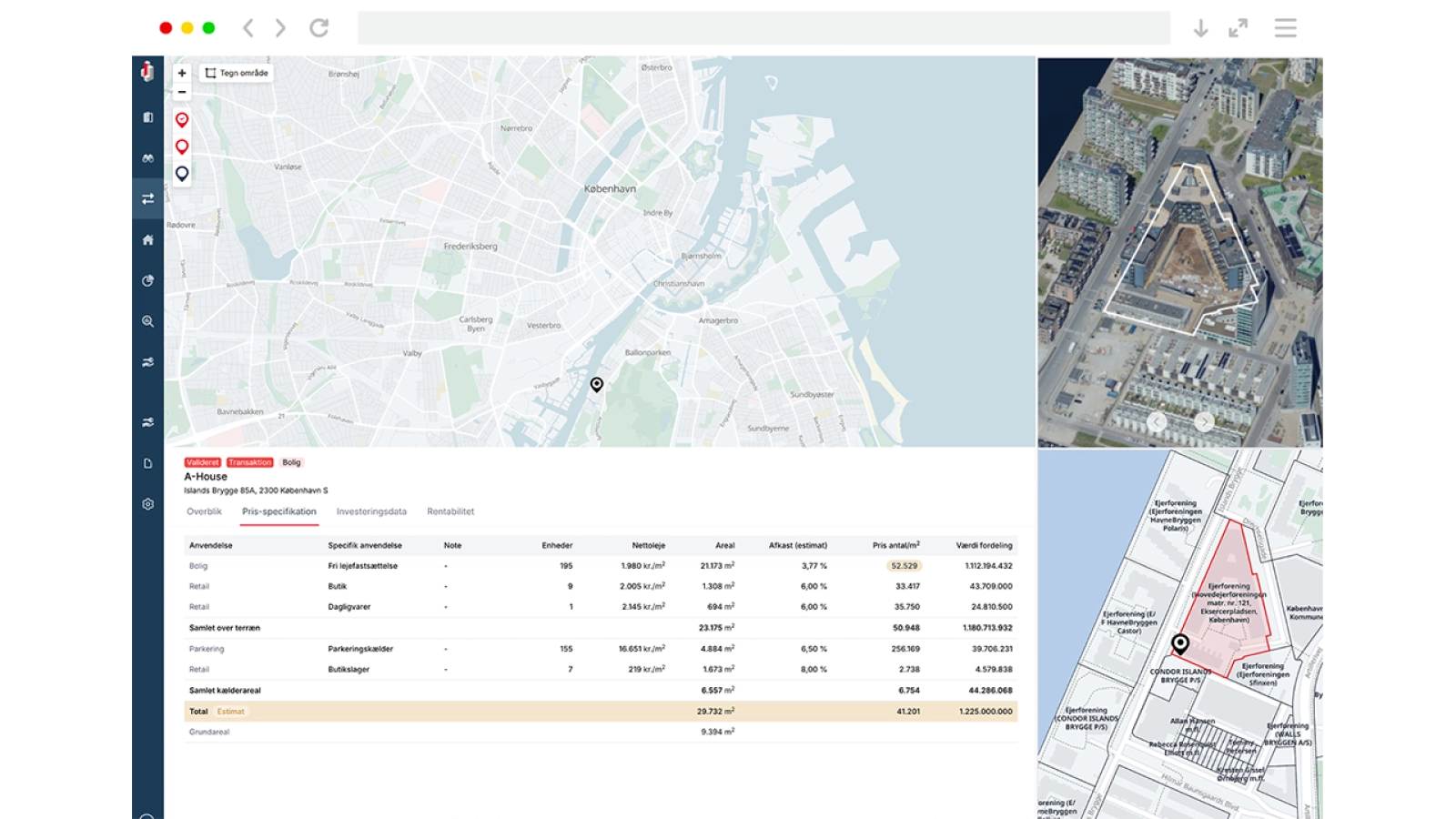The height and width of the screenshot is (819, 1456).
Task: Click the highlighted 52.529 price value
Action: point(904,566)
